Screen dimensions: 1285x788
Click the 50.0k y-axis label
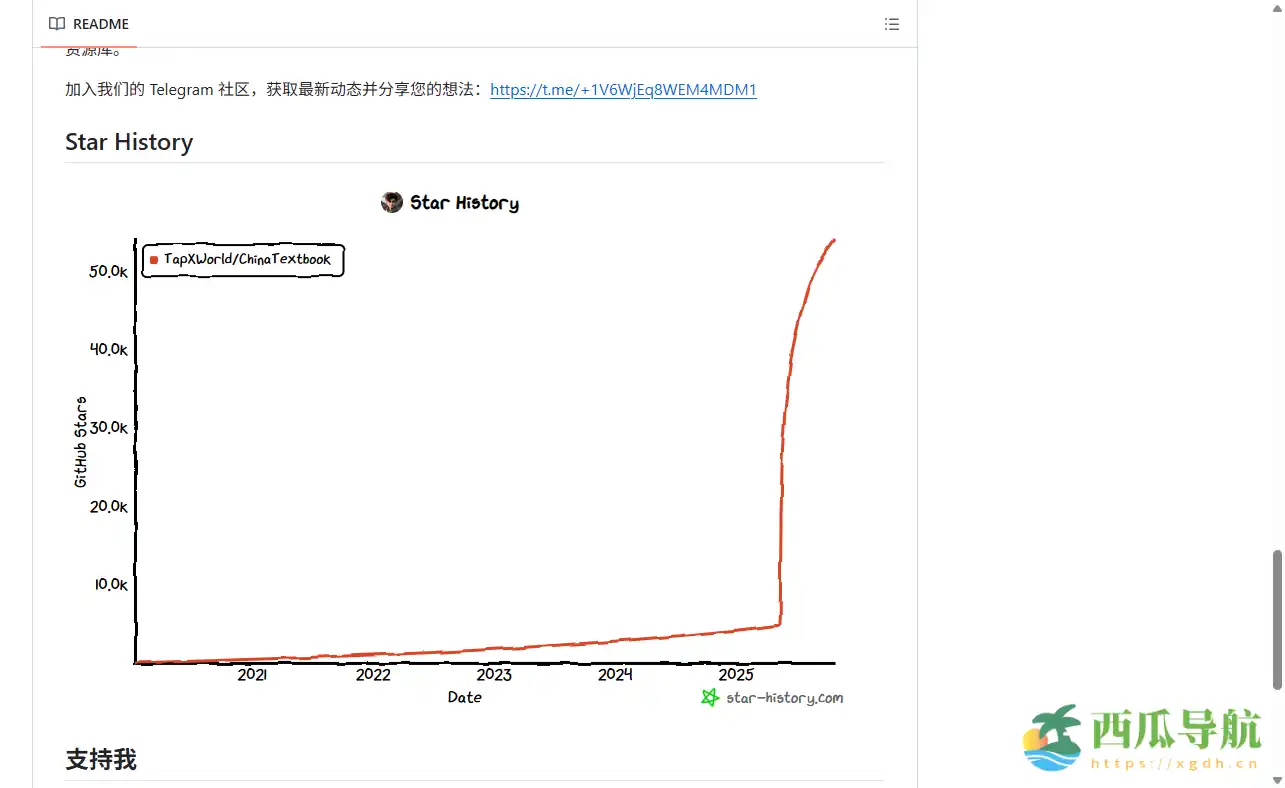point(108,272)
